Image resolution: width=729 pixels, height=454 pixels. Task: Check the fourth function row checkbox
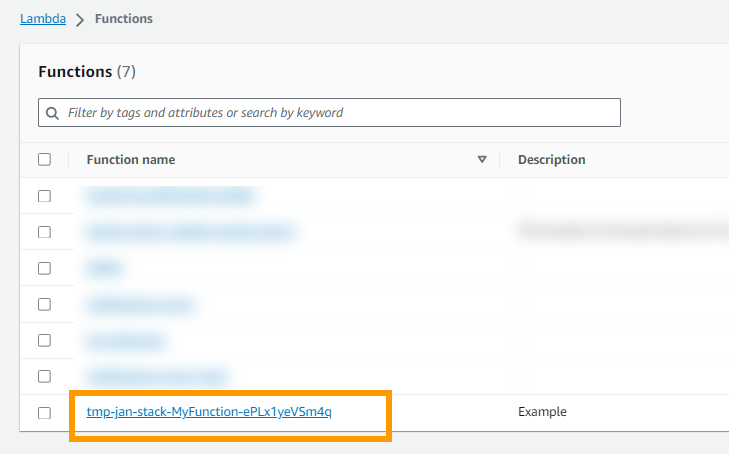(44, 304)
